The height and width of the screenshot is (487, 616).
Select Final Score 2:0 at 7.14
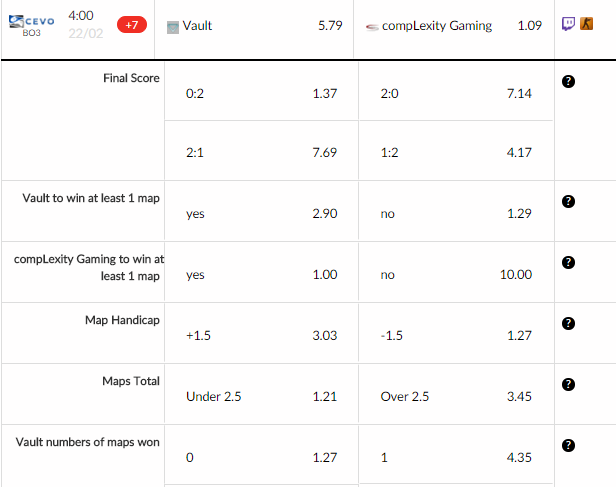(456, 93)
